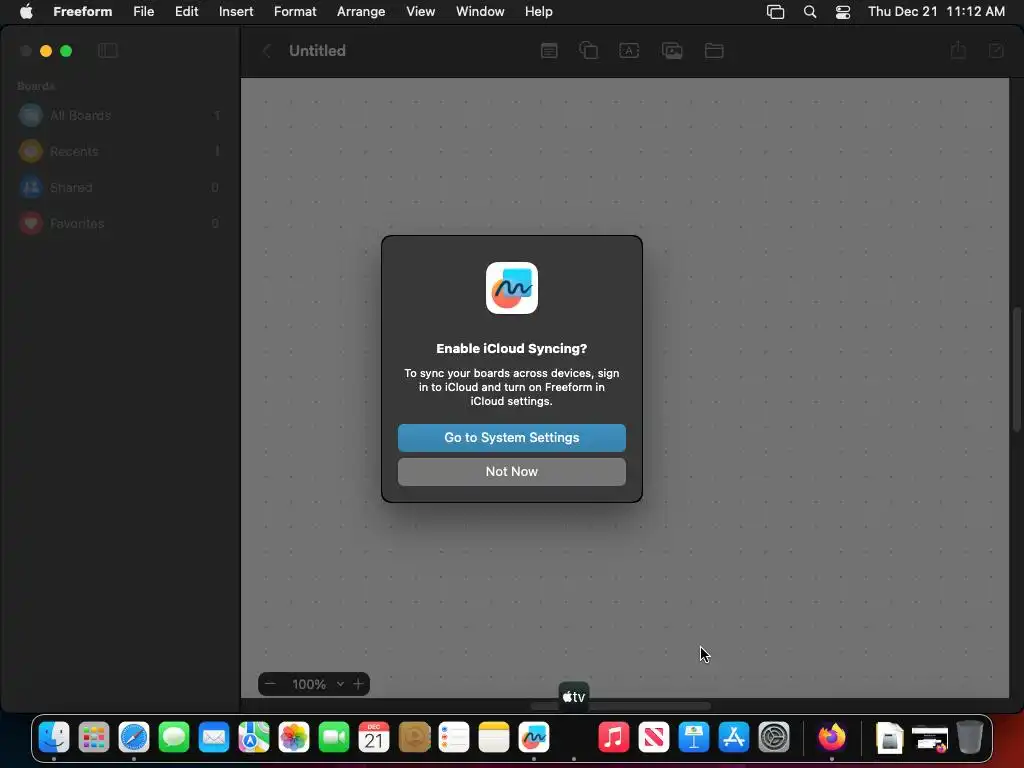Open the View menu

tap(421, 12)
